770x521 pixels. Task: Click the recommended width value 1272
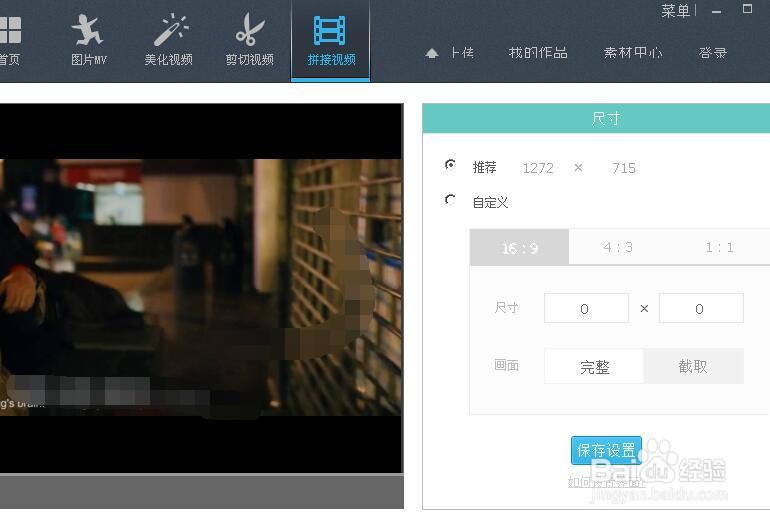point(538,168)
